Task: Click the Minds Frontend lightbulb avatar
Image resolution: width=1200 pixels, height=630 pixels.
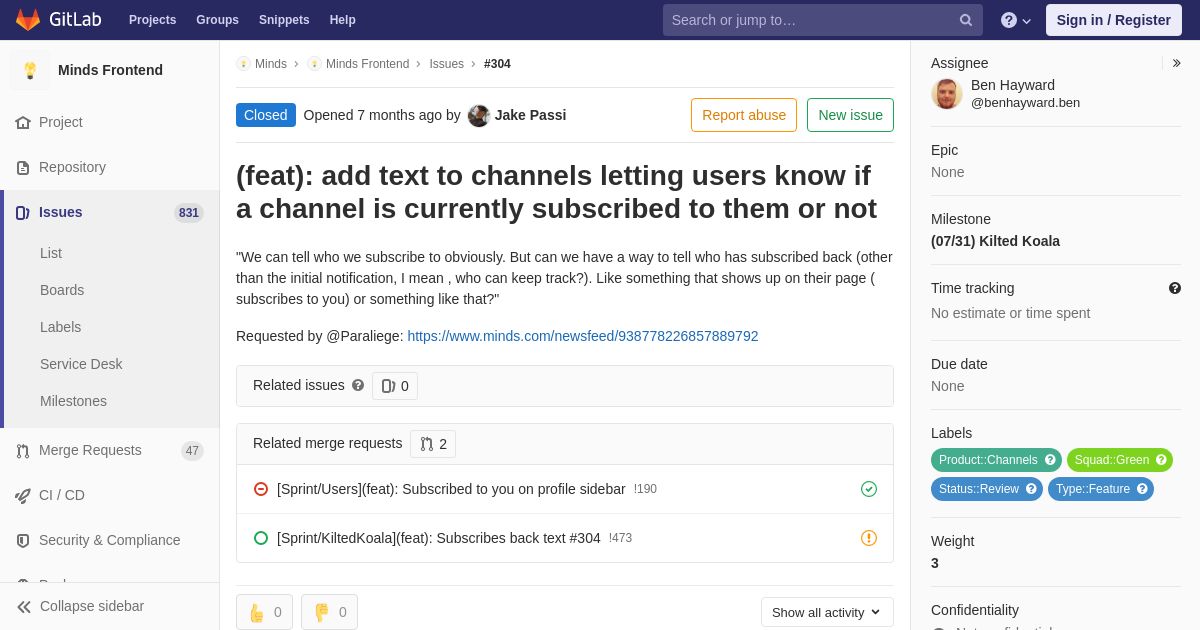Action: pos(30,70)
